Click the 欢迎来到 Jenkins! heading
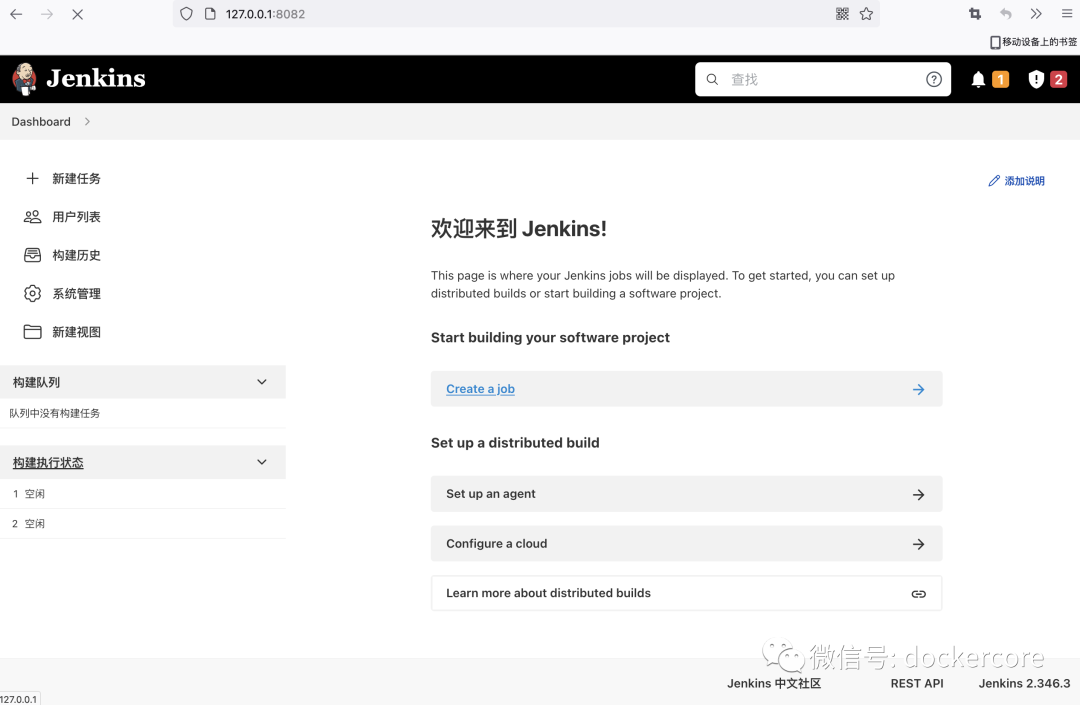The image size is (1080, 705). (519, 229)
